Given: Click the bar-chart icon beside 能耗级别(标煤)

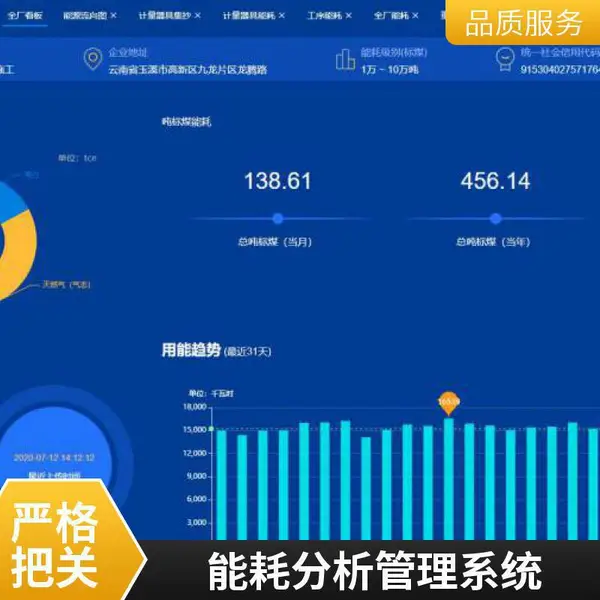Looking at the screenshot, I should [x=345, y=60].
